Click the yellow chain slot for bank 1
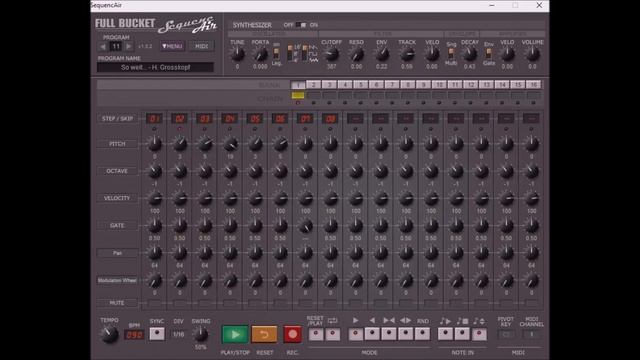This screenshot has width=640, height=360. click(298, 95)
